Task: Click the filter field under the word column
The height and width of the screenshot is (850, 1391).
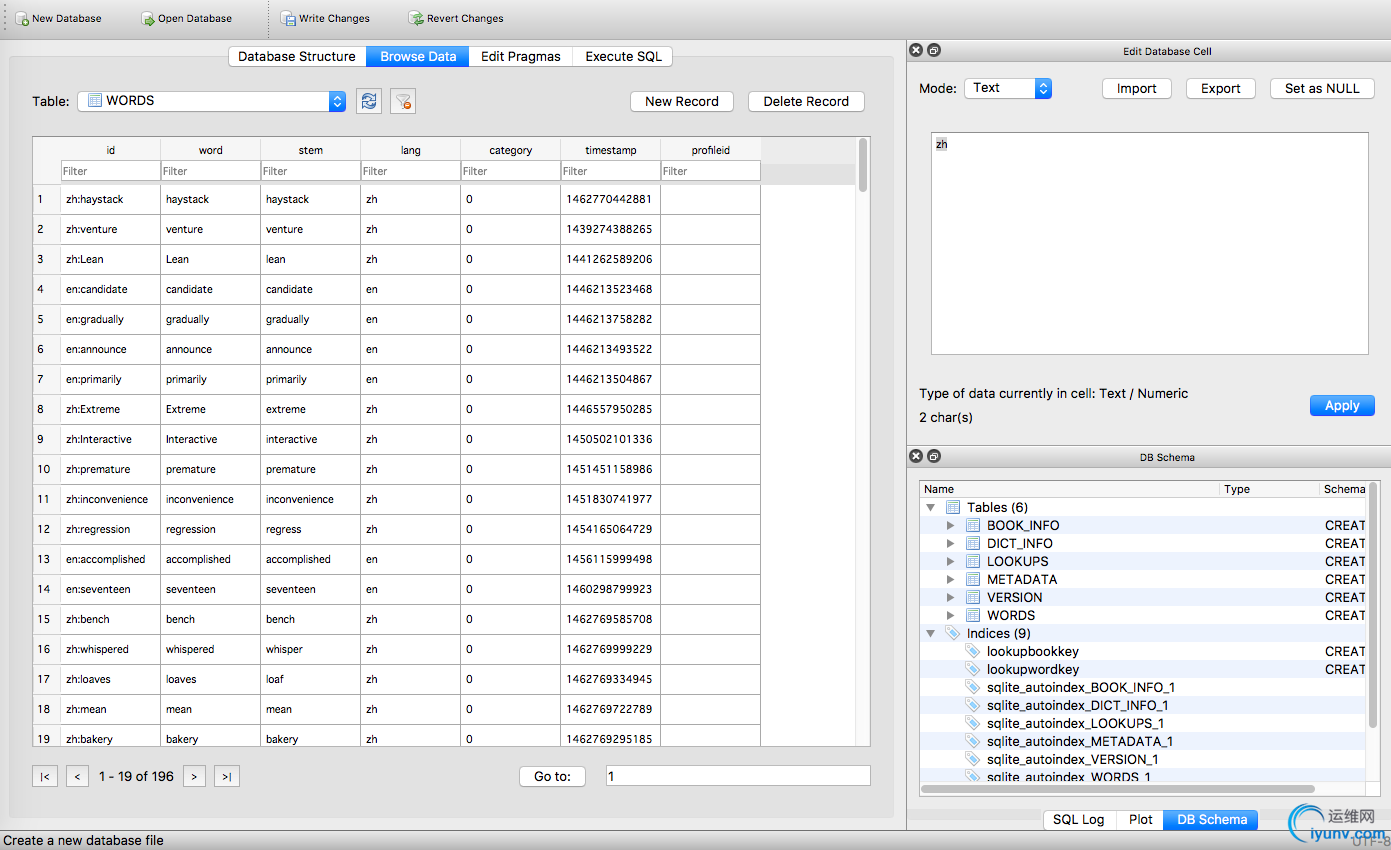Action: 210,171
